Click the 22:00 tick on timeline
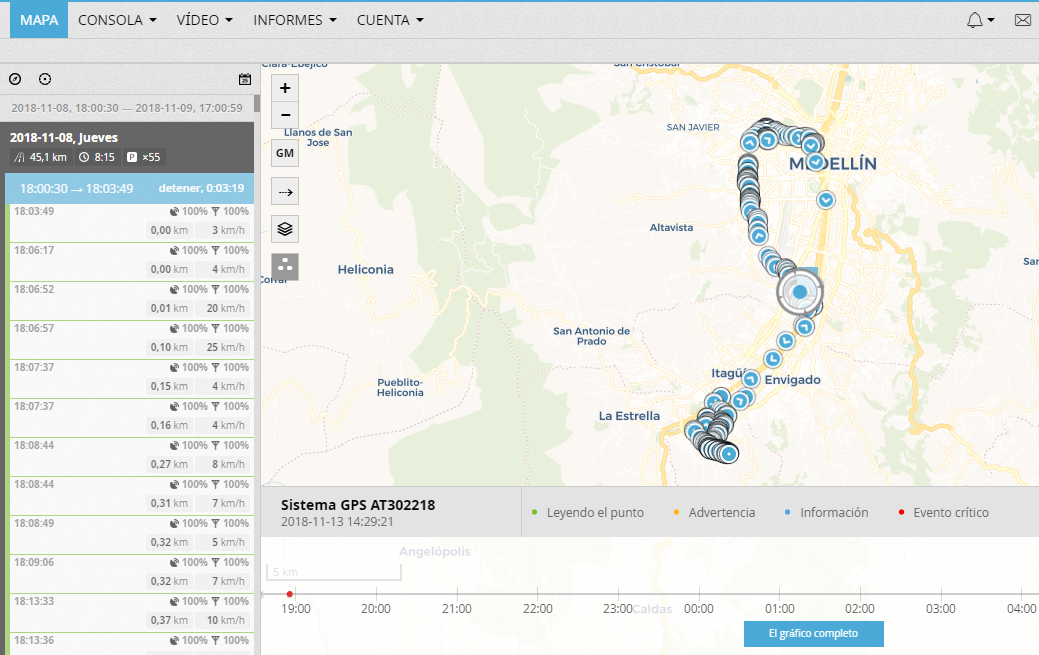Viewport: 1039px width, 655px height. point(537,594)
